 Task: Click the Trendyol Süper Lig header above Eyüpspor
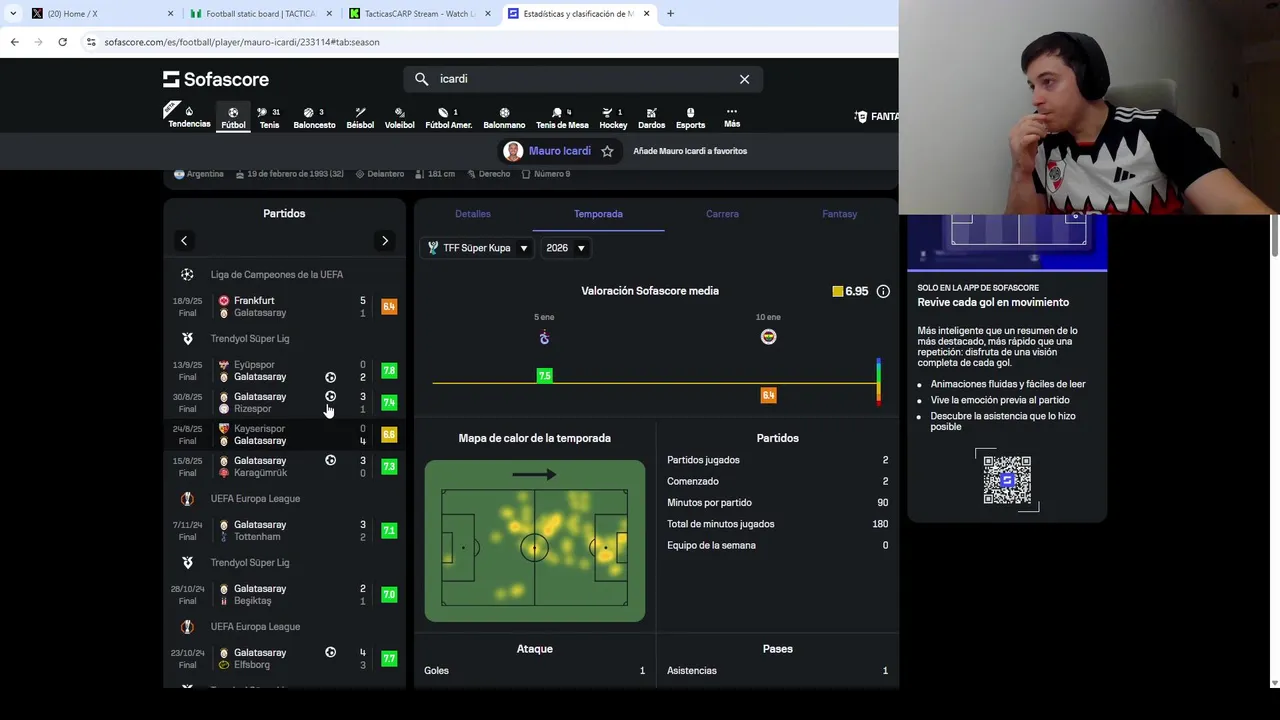284,338
